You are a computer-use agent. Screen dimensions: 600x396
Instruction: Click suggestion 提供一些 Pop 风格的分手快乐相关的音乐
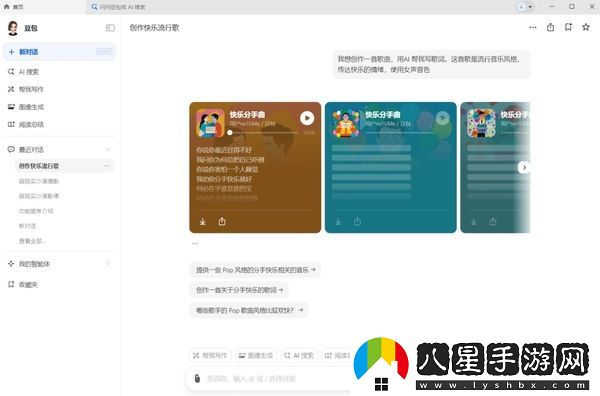(x=255, y=270)
